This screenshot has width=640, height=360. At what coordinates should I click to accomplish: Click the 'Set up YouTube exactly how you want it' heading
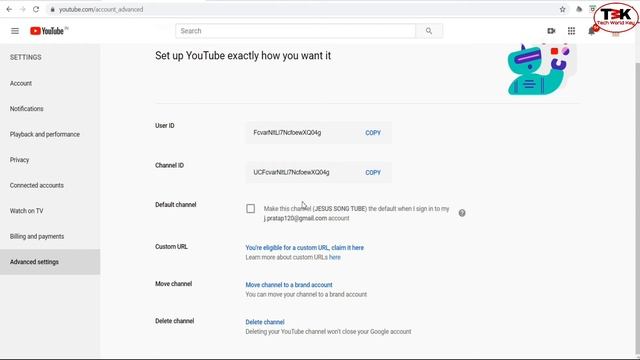243,56
